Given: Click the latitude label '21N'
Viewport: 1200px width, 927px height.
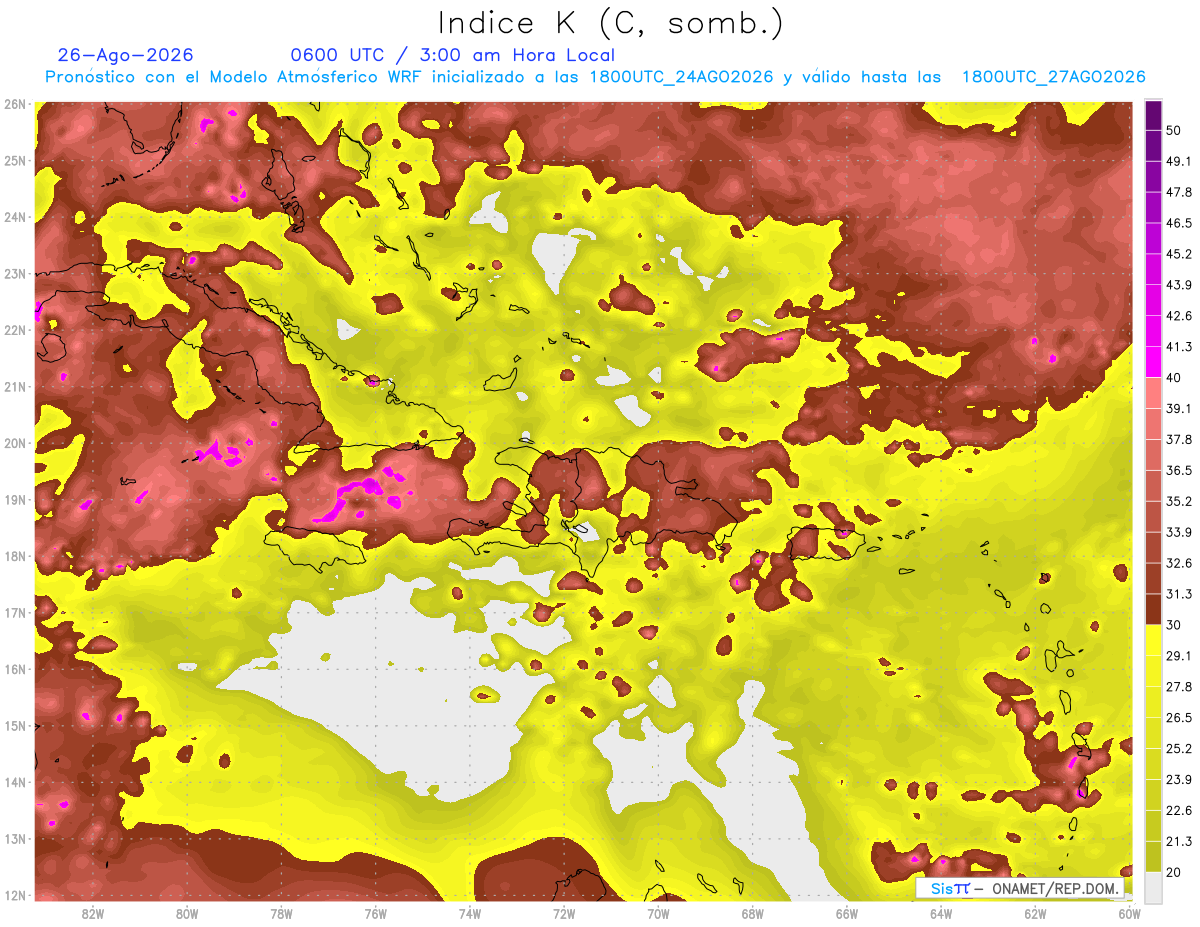Looking at the screenshot, I should 14,386.
